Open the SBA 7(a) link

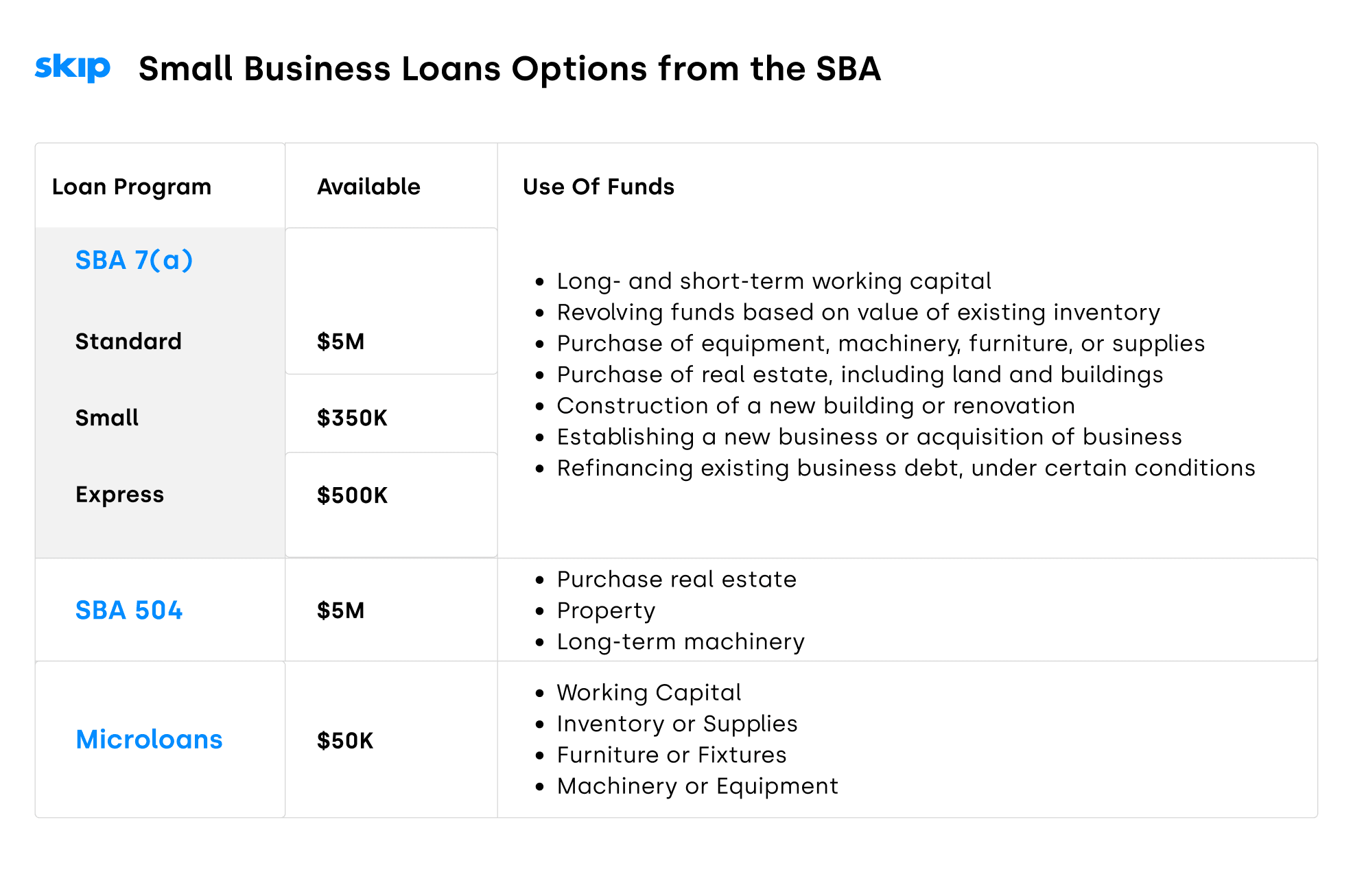coord(134,261)
